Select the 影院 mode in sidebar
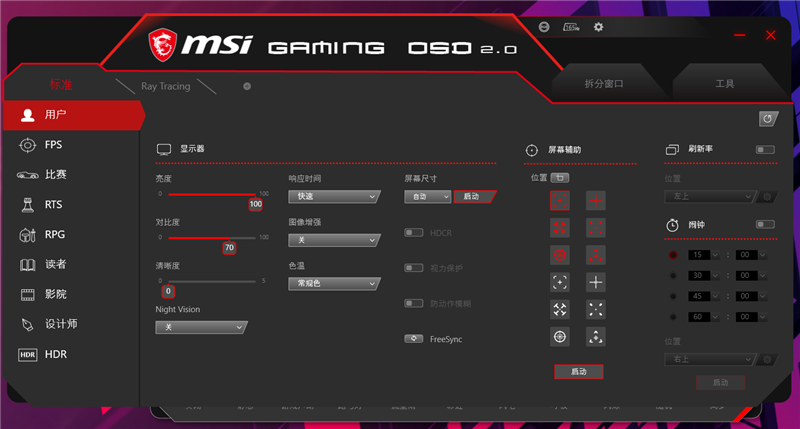Screen dimensions: 800x429 point(71,294)
